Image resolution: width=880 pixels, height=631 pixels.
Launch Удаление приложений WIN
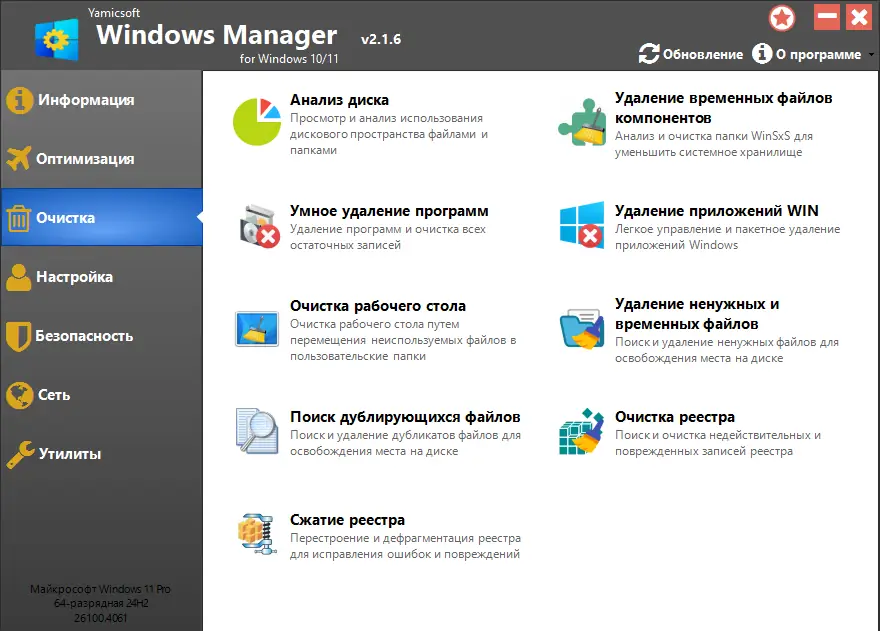click(x=717, y=211)
